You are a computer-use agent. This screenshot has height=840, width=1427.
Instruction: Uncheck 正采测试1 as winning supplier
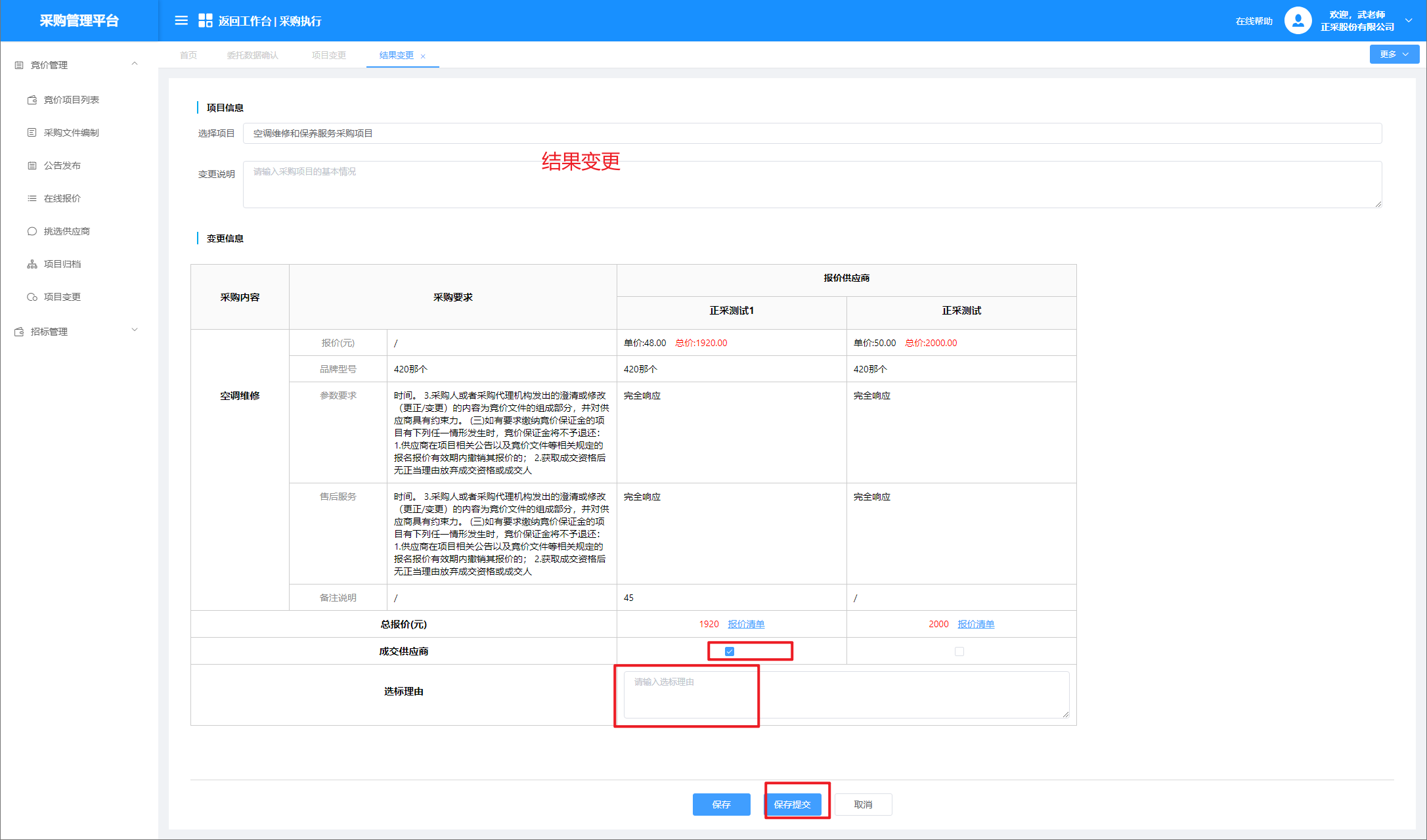[x=729, y=652]
